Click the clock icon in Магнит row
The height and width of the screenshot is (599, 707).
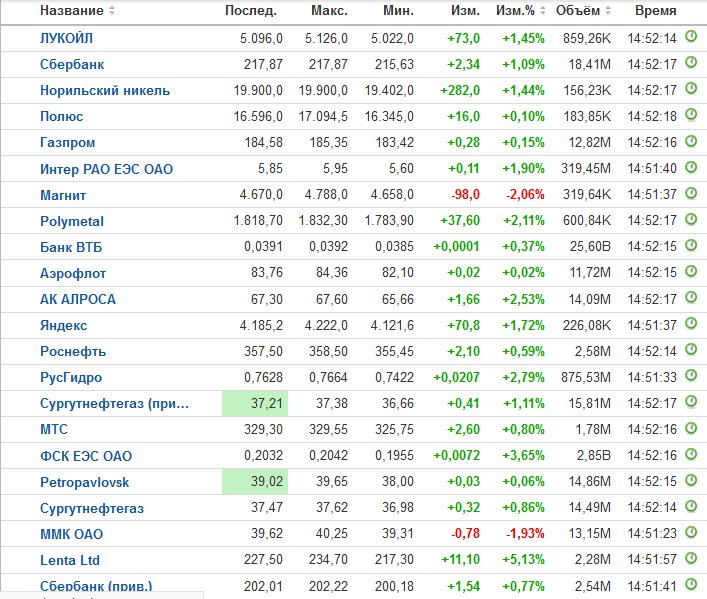(691, 194)
